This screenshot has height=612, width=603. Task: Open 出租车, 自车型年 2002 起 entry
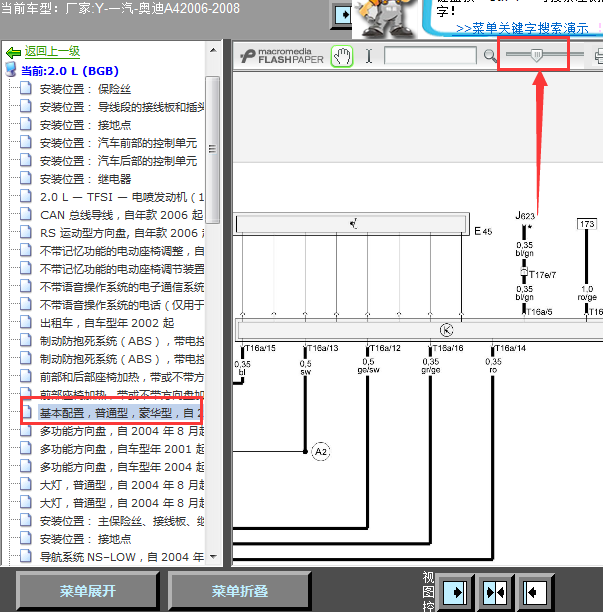pos(107,323)
